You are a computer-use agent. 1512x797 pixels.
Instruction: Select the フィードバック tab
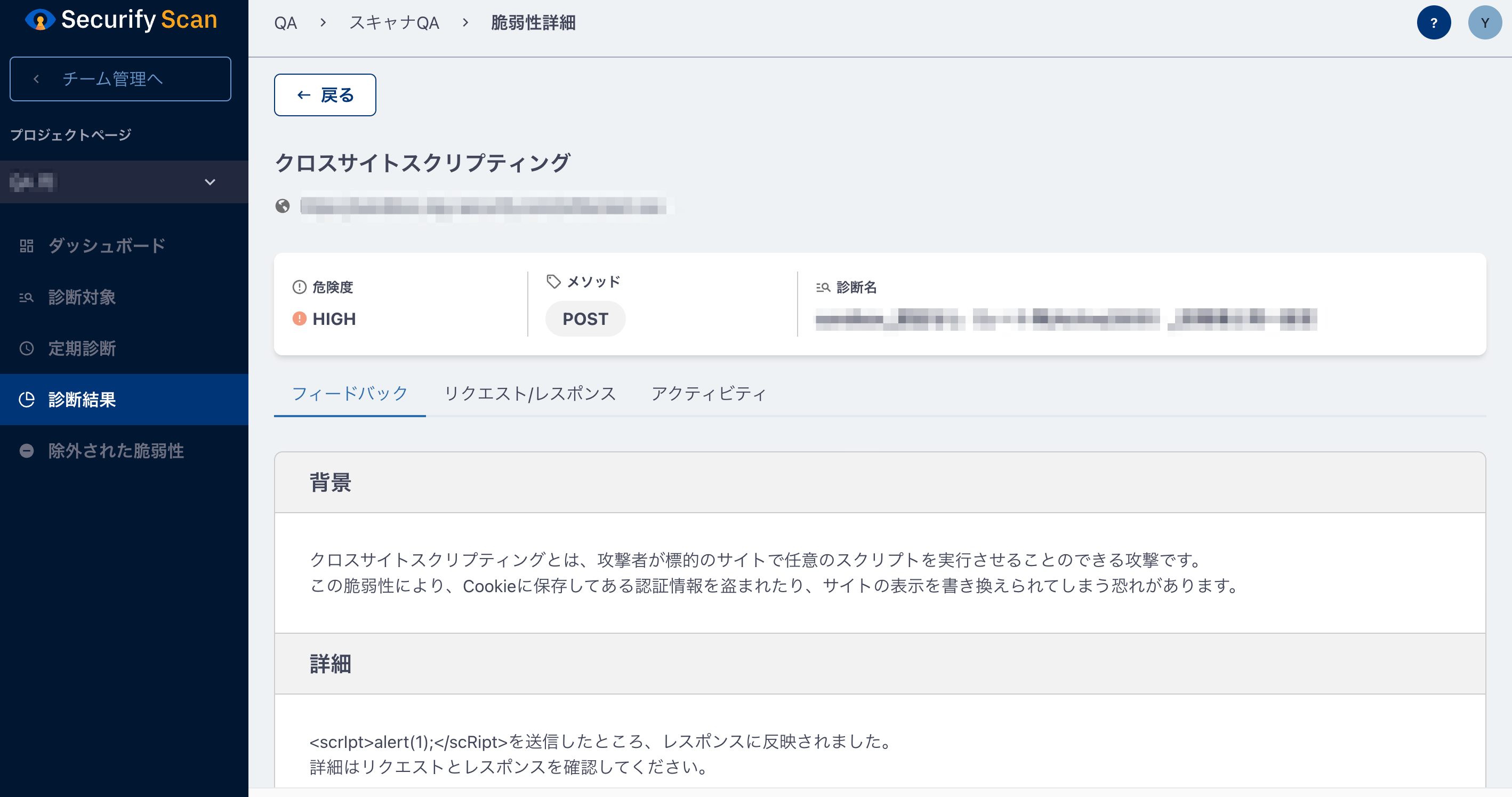point(350,393)
